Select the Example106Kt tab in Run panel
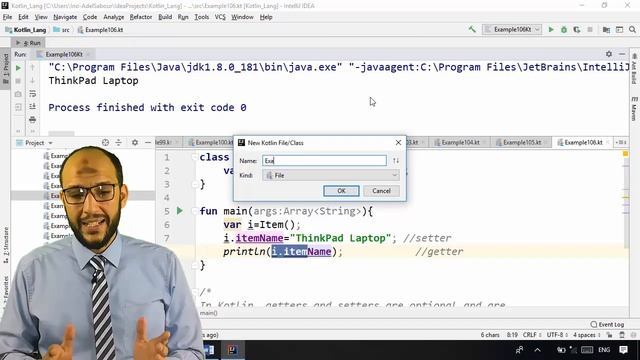The width and height of the screenshot is (640, 360). [x=64, y=54]
